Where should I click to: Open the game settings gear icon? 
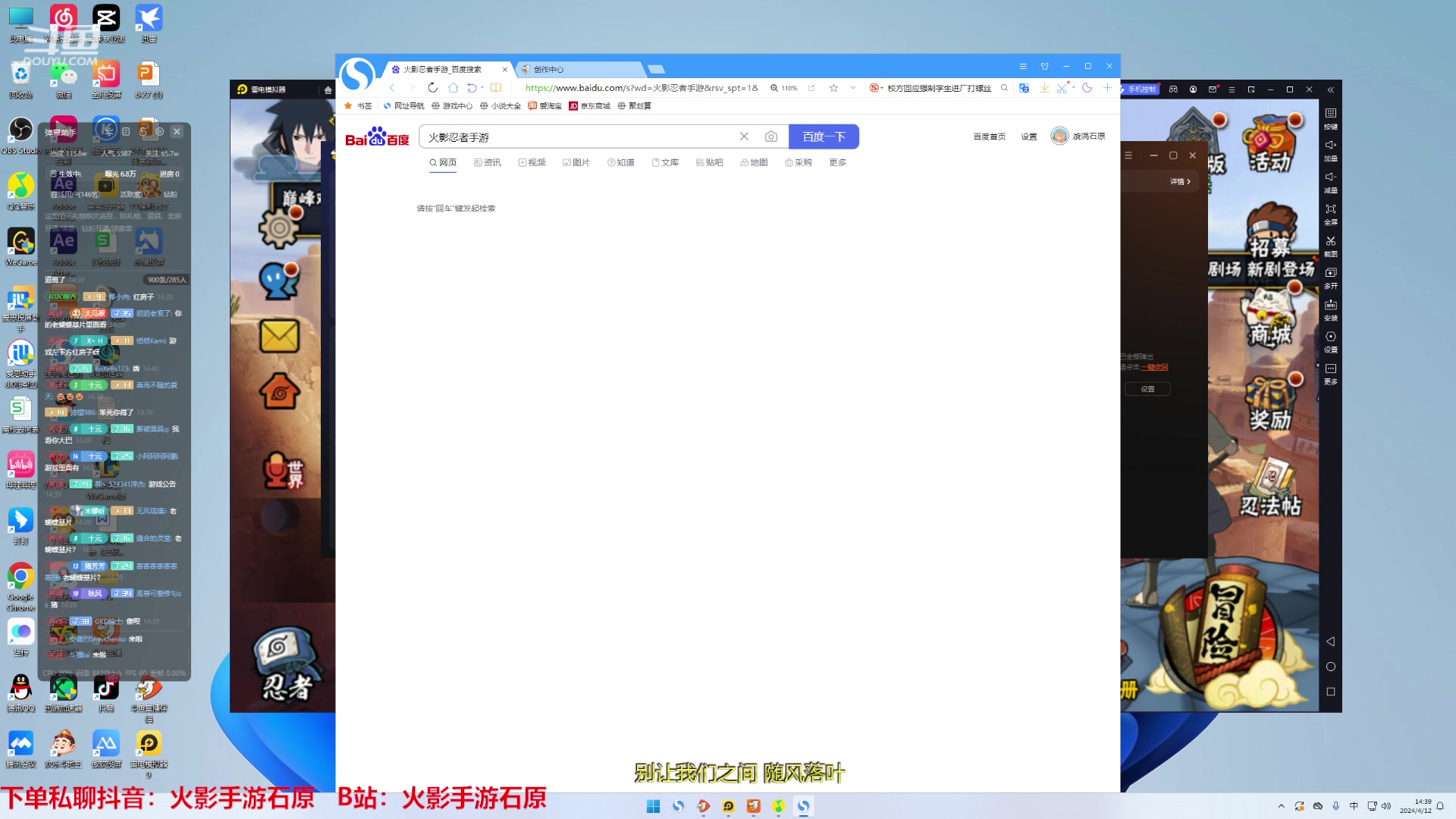coord(281,226)
